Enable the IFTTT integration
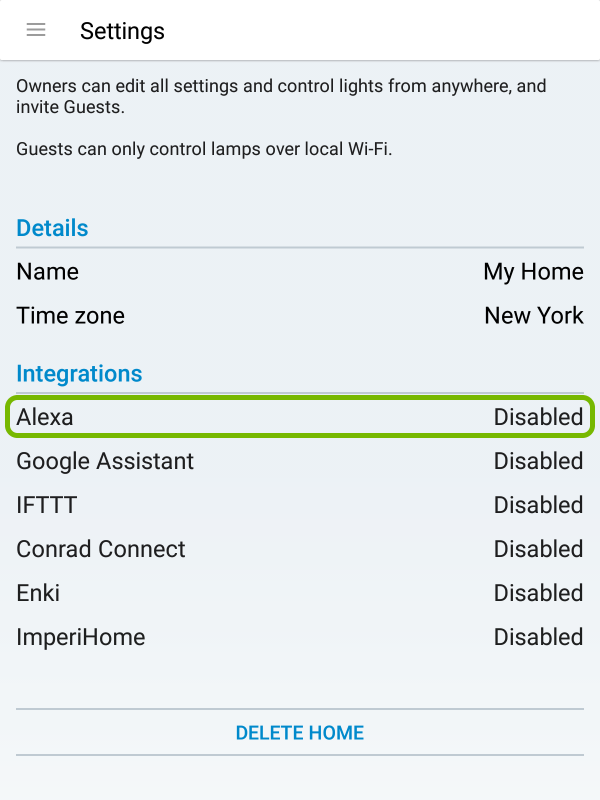 click(538, 505)
